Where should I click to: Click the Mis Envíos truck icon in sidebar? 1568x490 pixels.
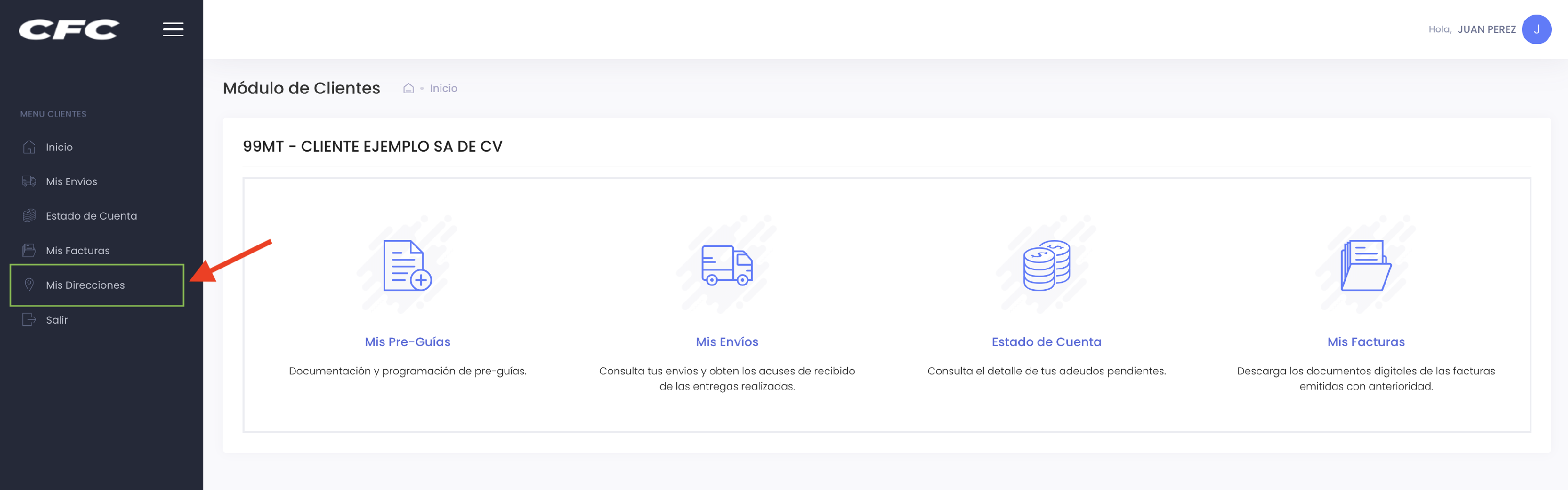[29, 181]
